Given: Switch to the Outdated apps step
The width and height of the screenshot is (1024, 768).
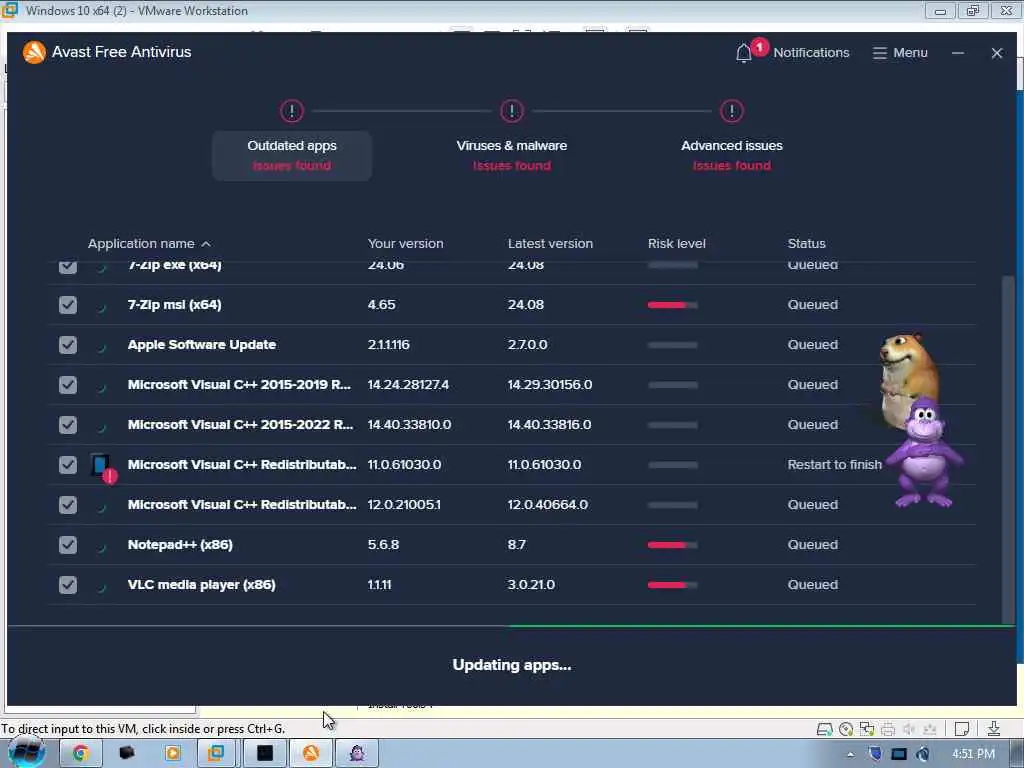Looking at the screenshot, I should click(x=292, y=155).
